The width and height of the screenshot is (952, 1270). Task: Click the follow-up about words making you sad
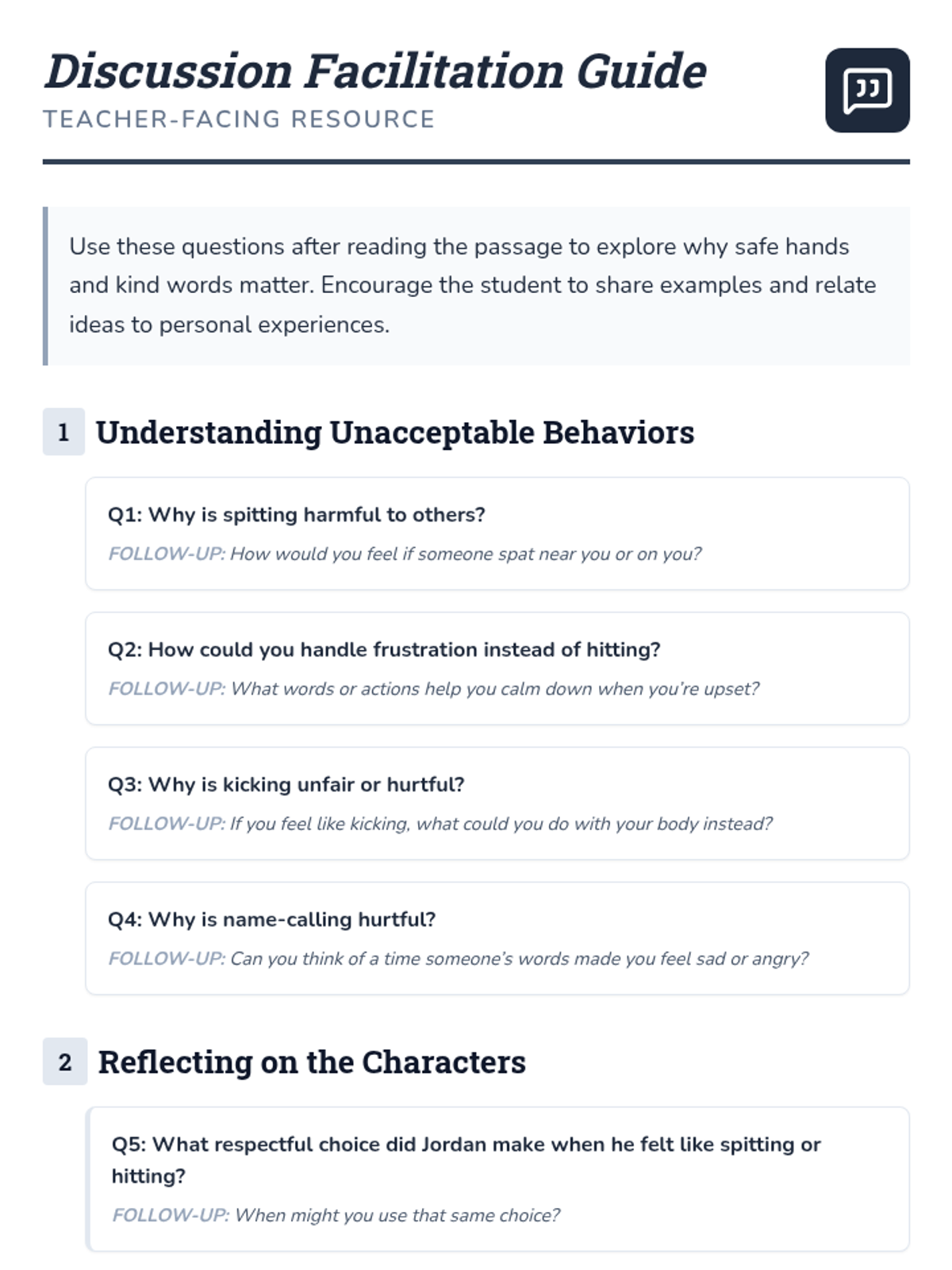(458, 959)
